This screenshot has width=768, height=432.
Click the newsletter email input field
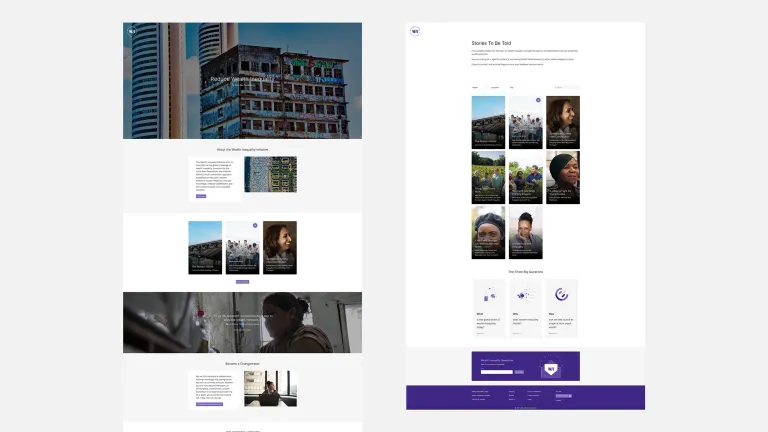tap(497, 372)
